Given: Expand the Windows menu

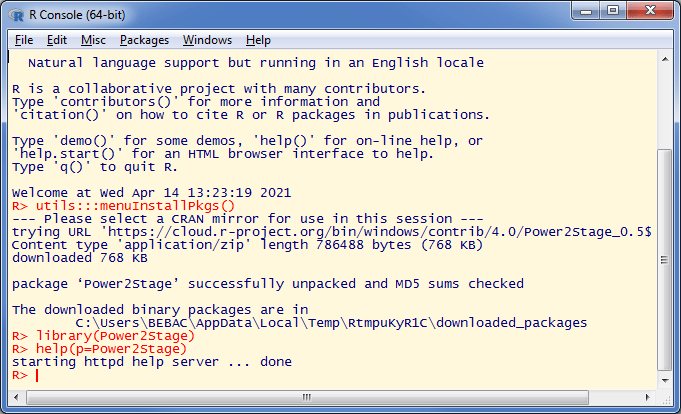Looking at the screenshot, I should (x=207, y=40).
